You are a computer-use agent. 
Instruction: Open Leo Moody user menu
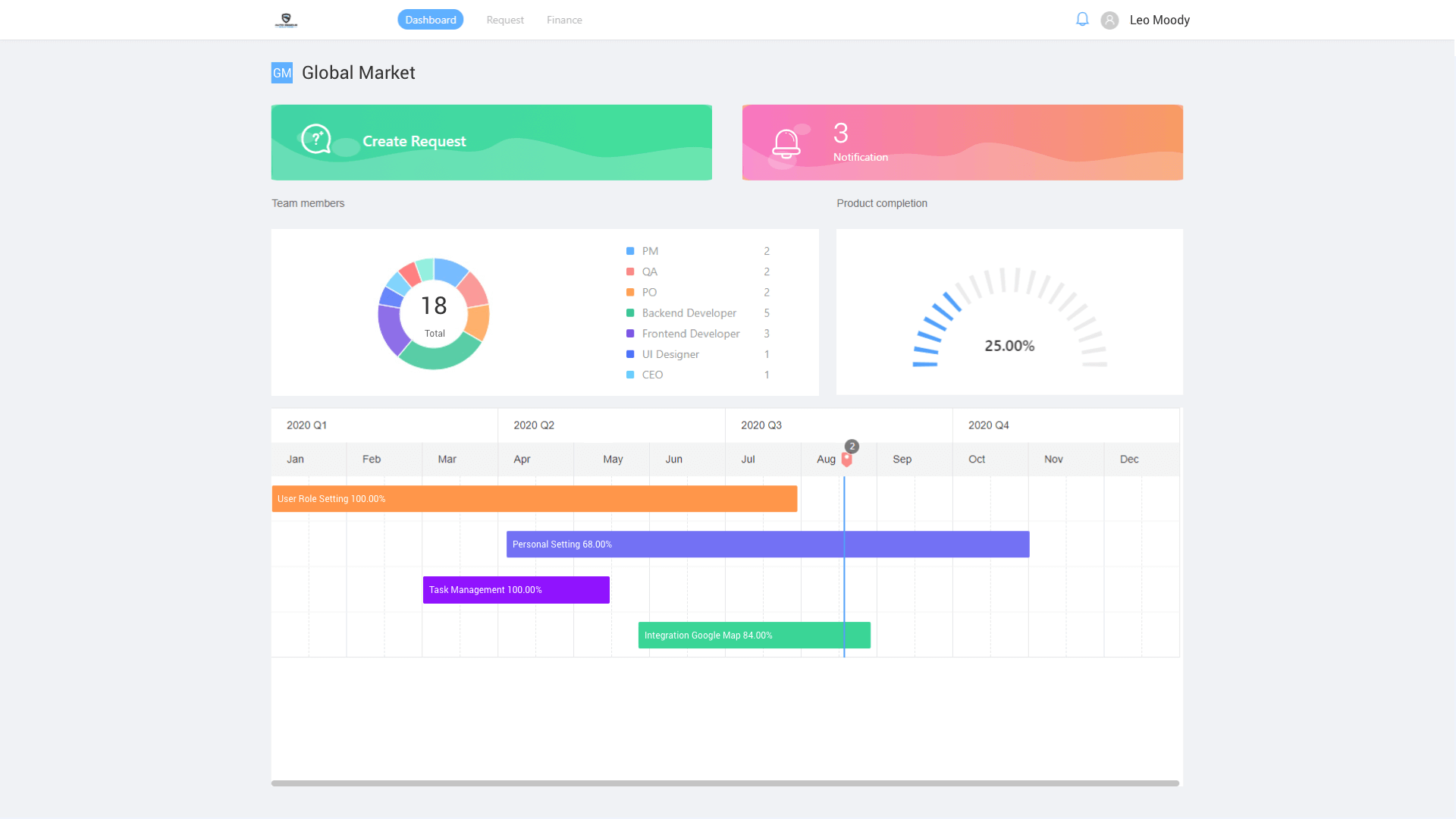coord(1159,20)
